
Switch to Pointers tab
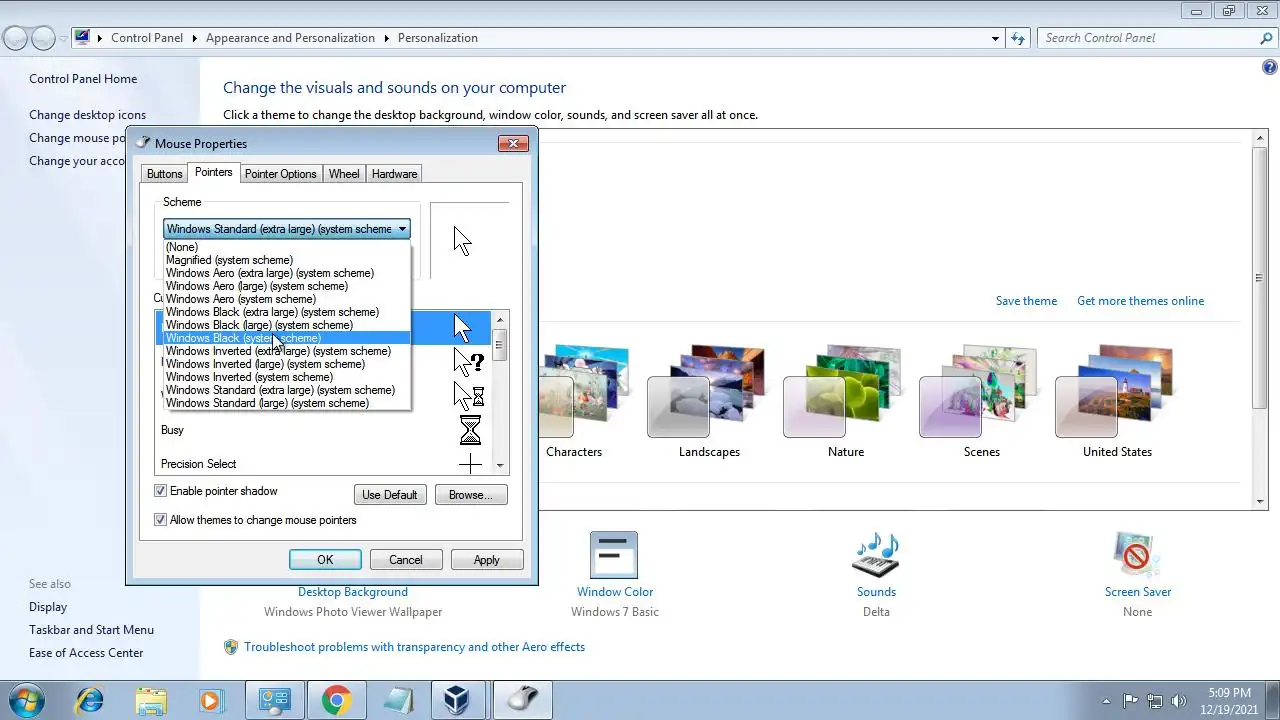[214, 172]
